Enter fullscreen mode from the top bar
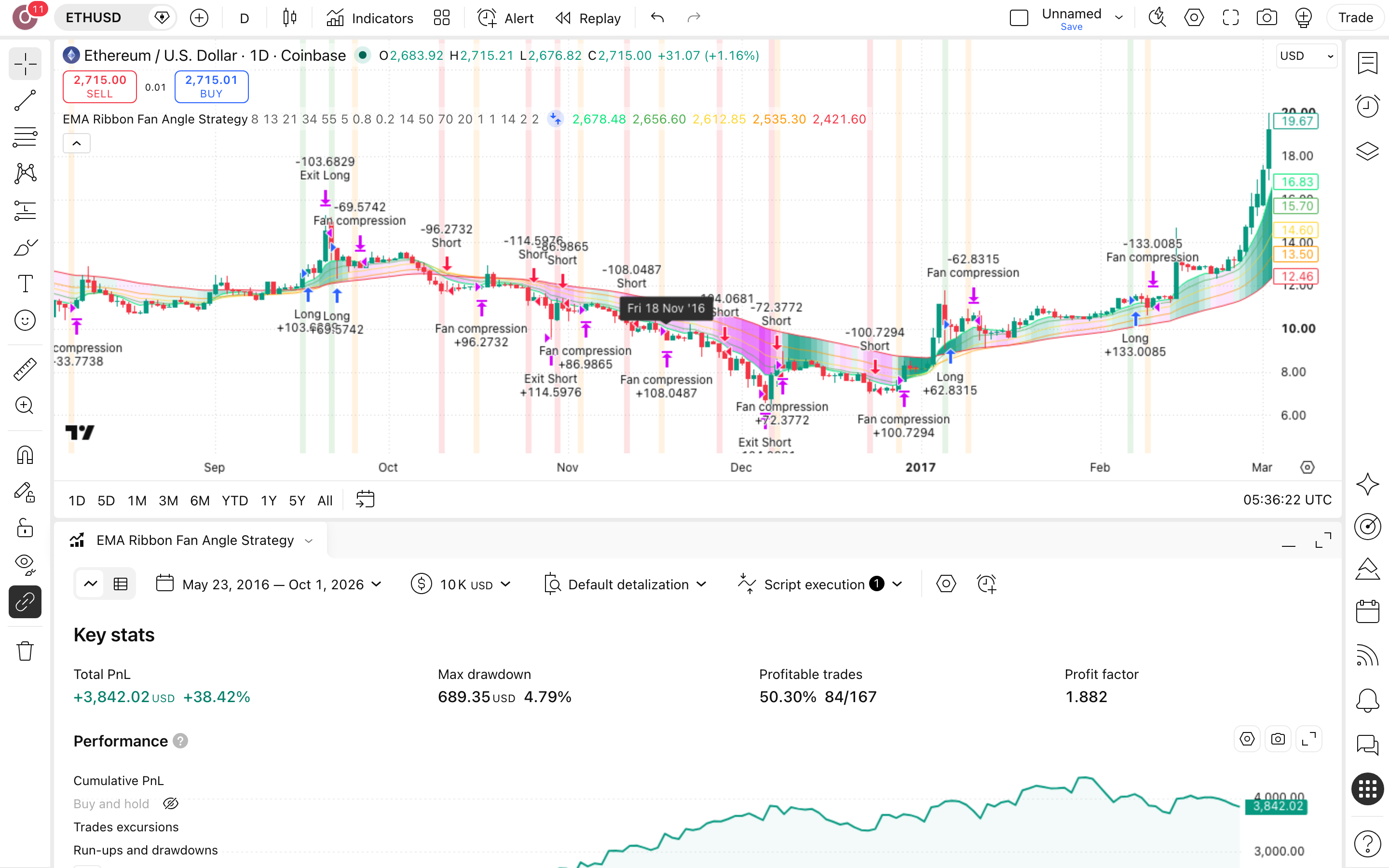The image size is (1389, 868). tap(1231, 18)
